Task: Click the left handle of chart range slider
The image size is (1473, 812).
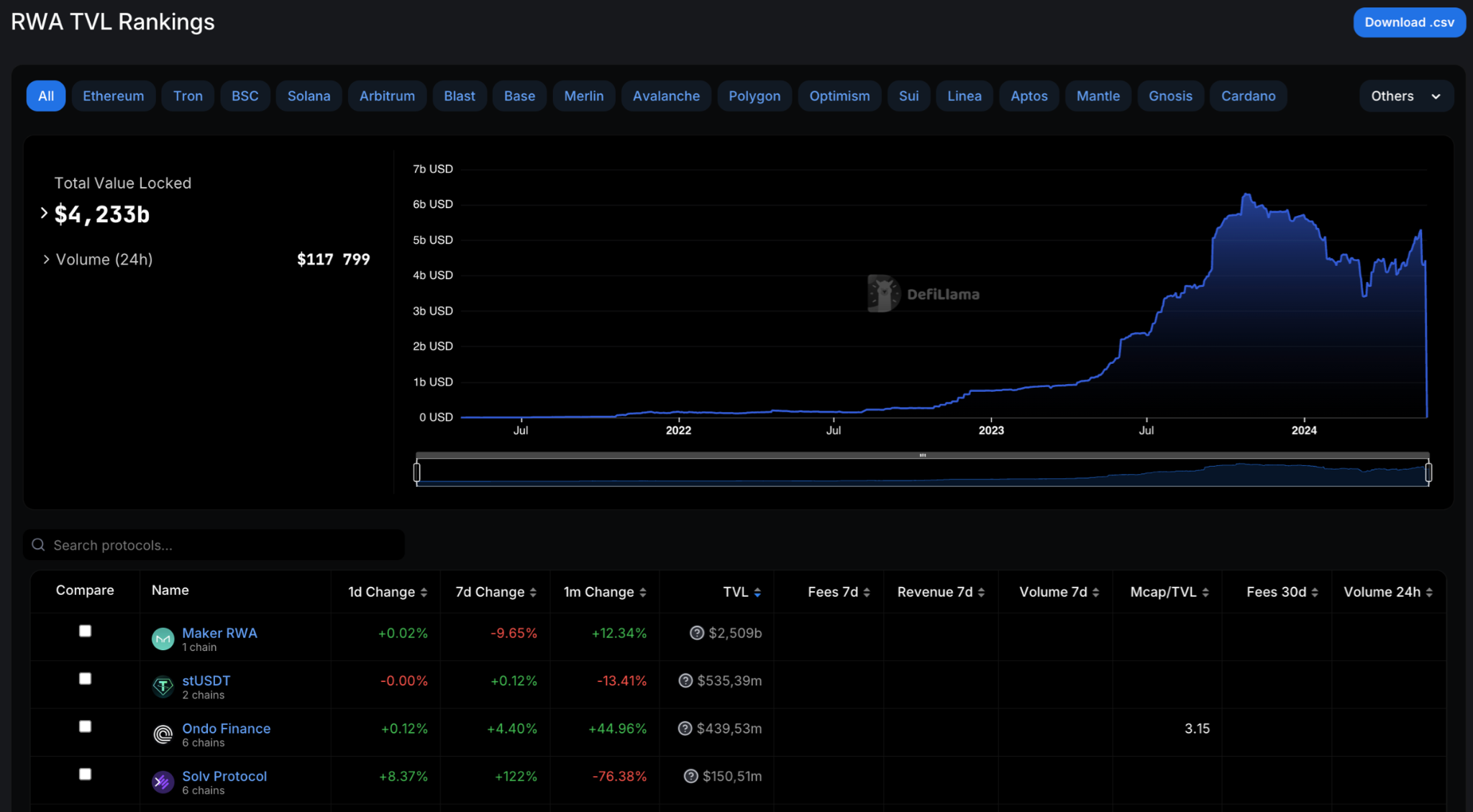Action: pos(417,473)
